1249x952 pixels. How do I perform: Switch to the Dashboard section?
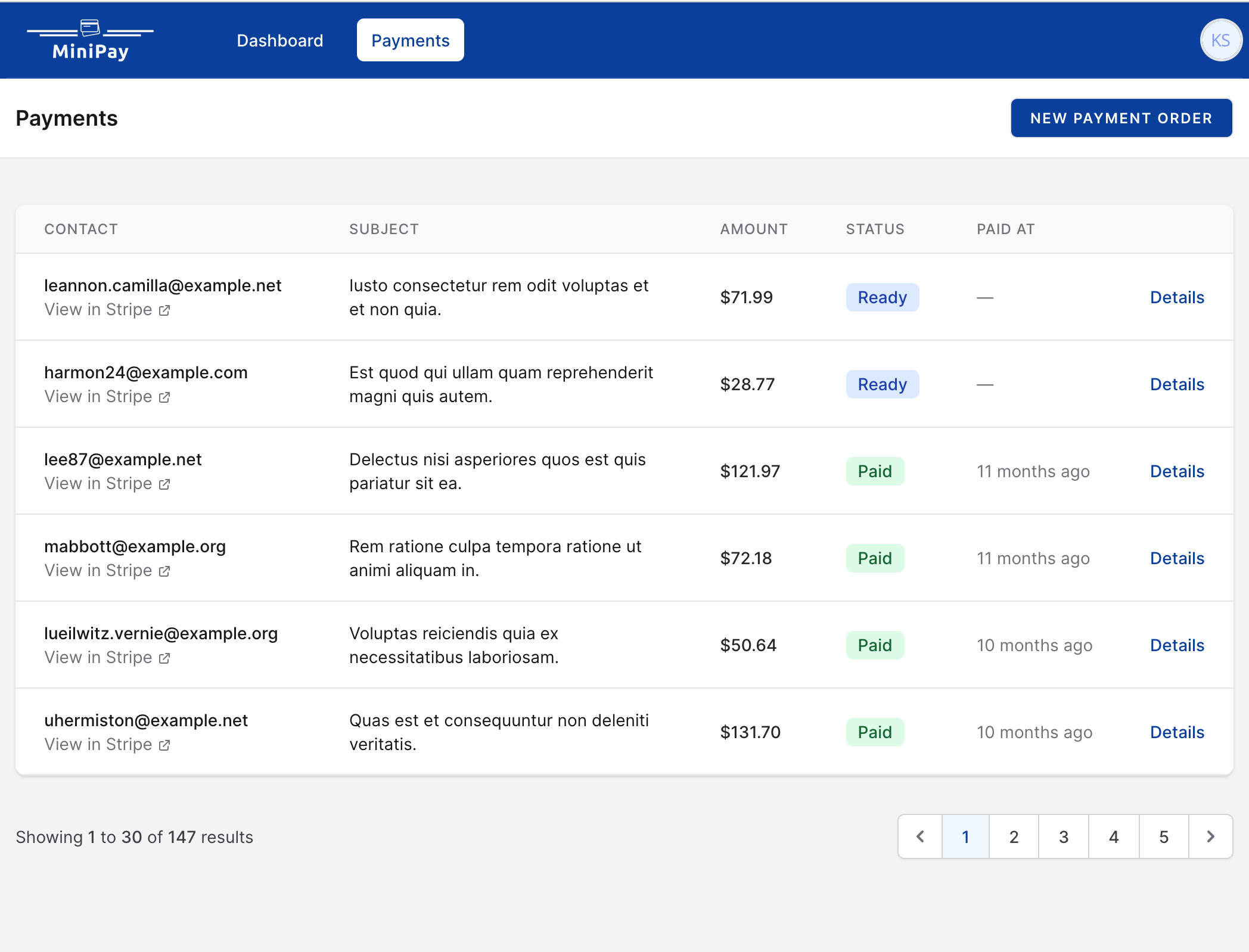[x=280, y=40]
